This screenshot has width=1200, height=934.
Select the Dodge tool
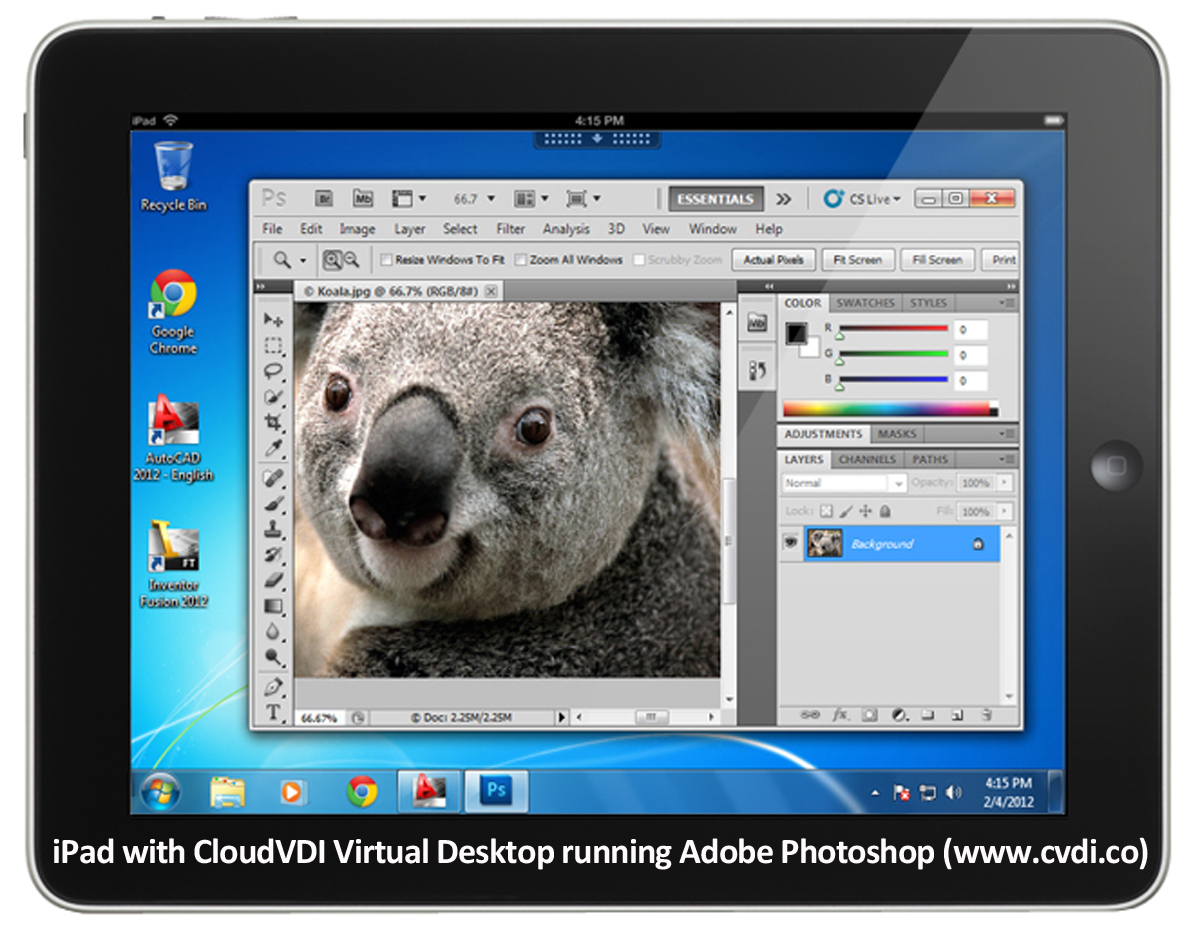(x=273, y=657)
